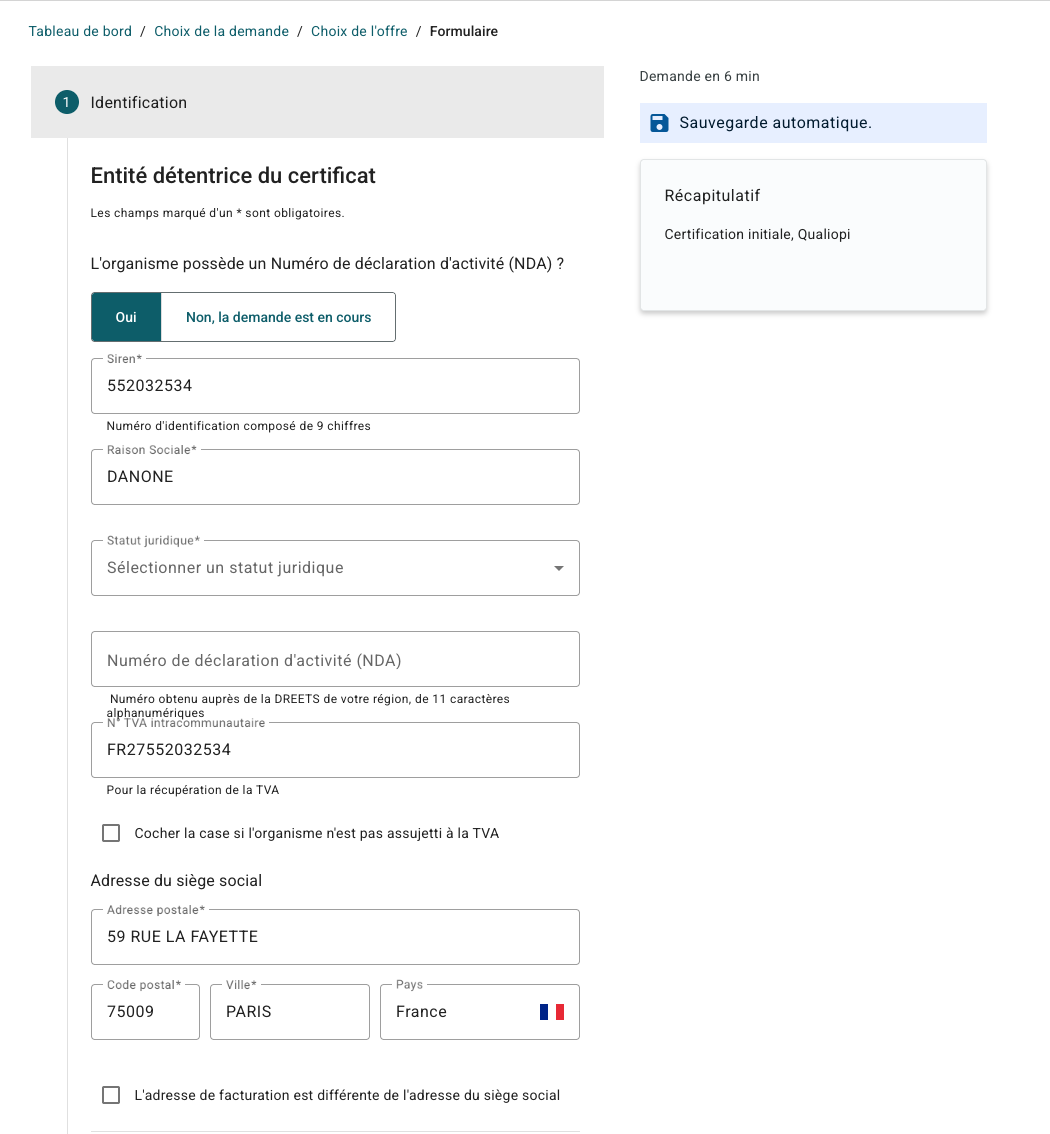Screen dimensions: 1050x1134
Task: Click the floppy disk save icon
Action: 659,123
